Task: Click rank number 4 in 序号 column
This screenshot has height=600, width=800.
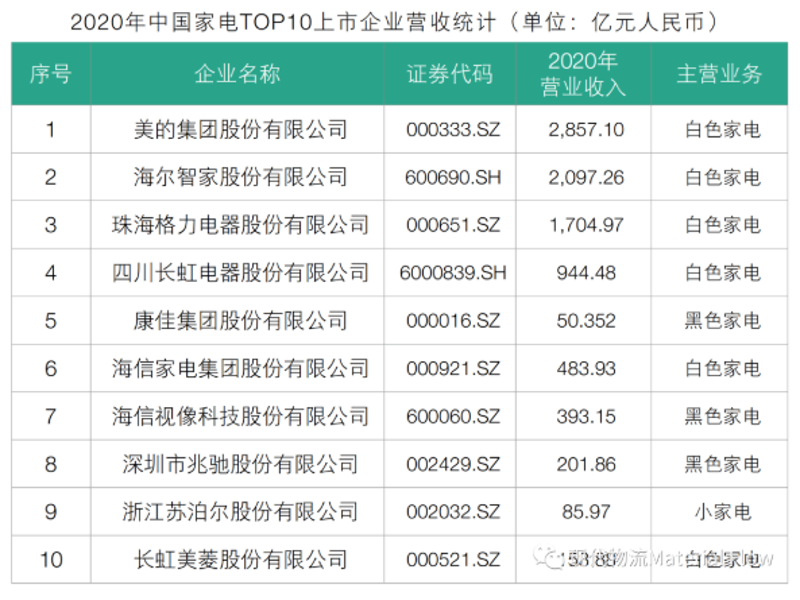Action: (51, 273)
